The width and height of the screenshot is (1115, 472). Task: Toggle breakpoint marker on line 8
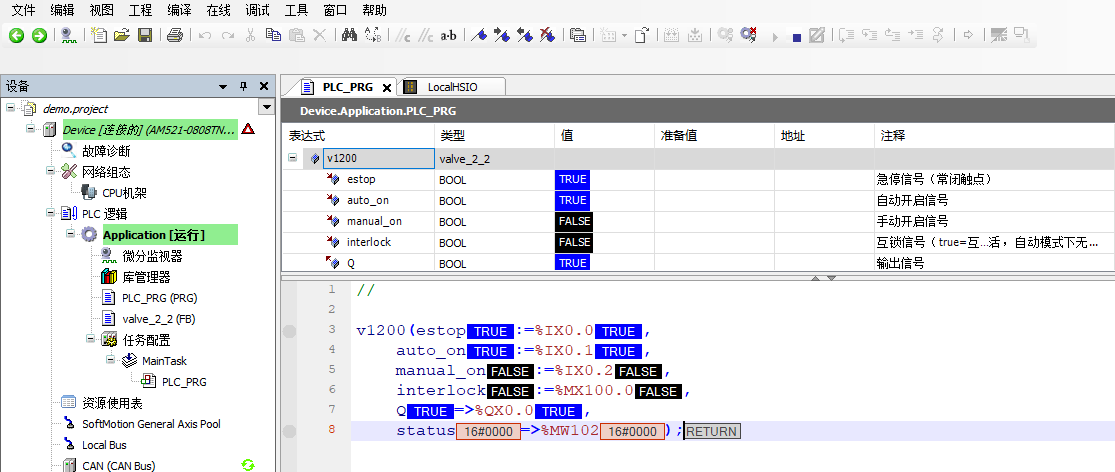click(x=289, y=431)
